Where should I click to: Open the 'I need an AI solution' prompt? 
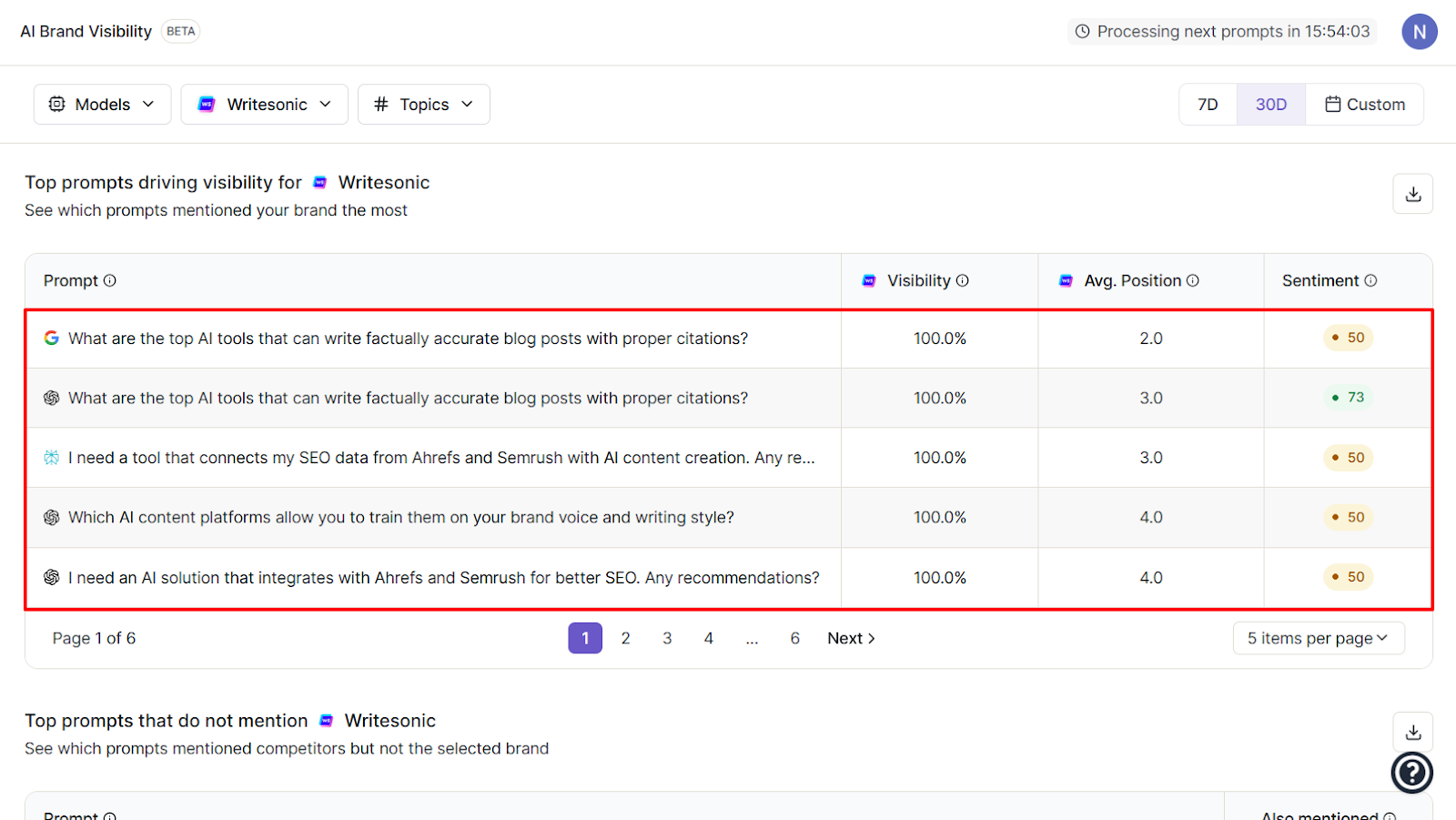click(444, 577)
